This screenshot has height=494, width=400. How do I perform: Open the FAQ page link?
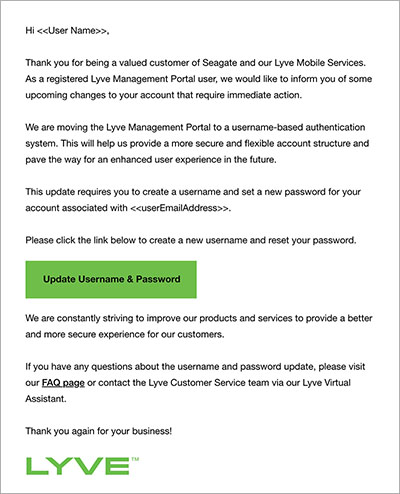(x=63, y=383)
